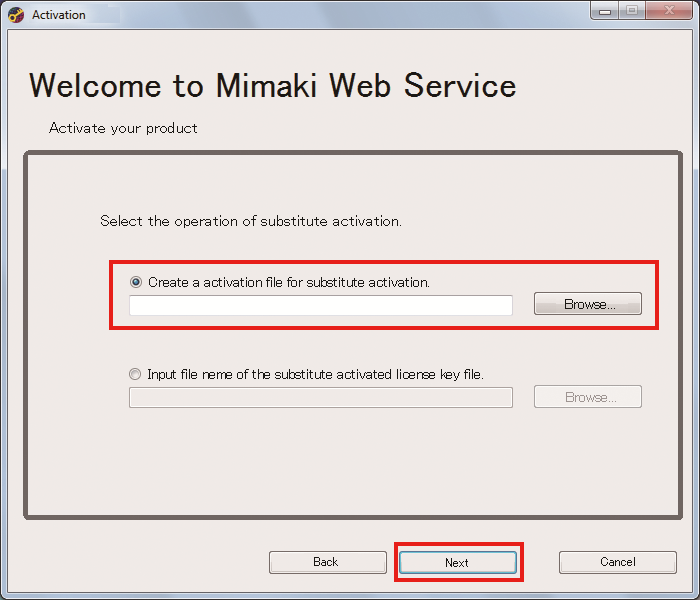Click the 'Welcome to Mimaki Web Service' heading
700x600 pixels.
click(x=272, y=85)
